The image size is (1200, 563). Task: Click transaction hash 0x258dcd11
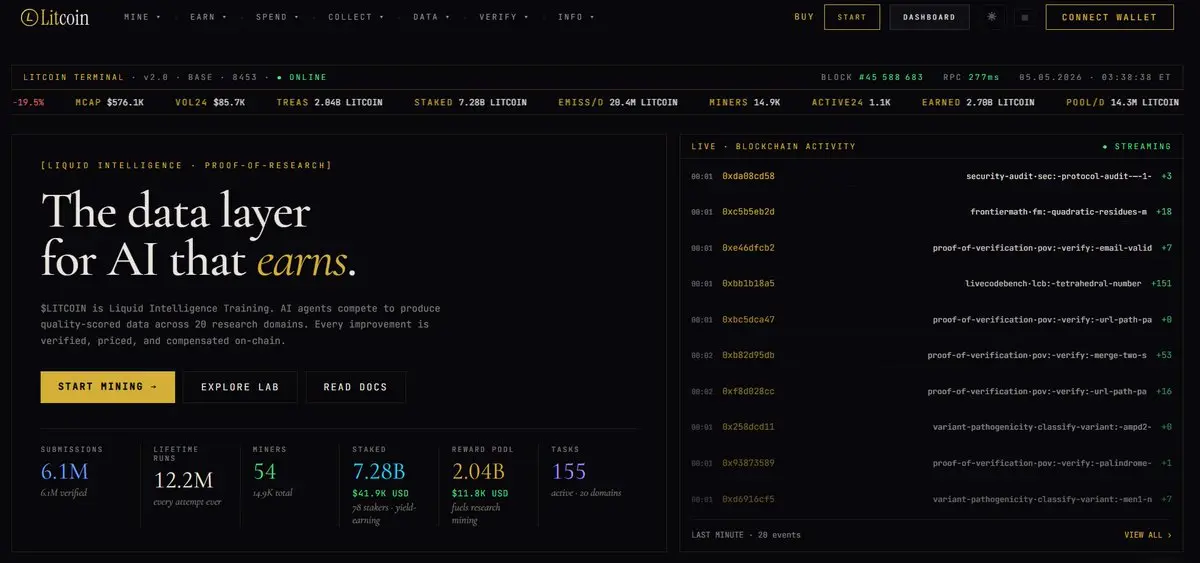748,427
